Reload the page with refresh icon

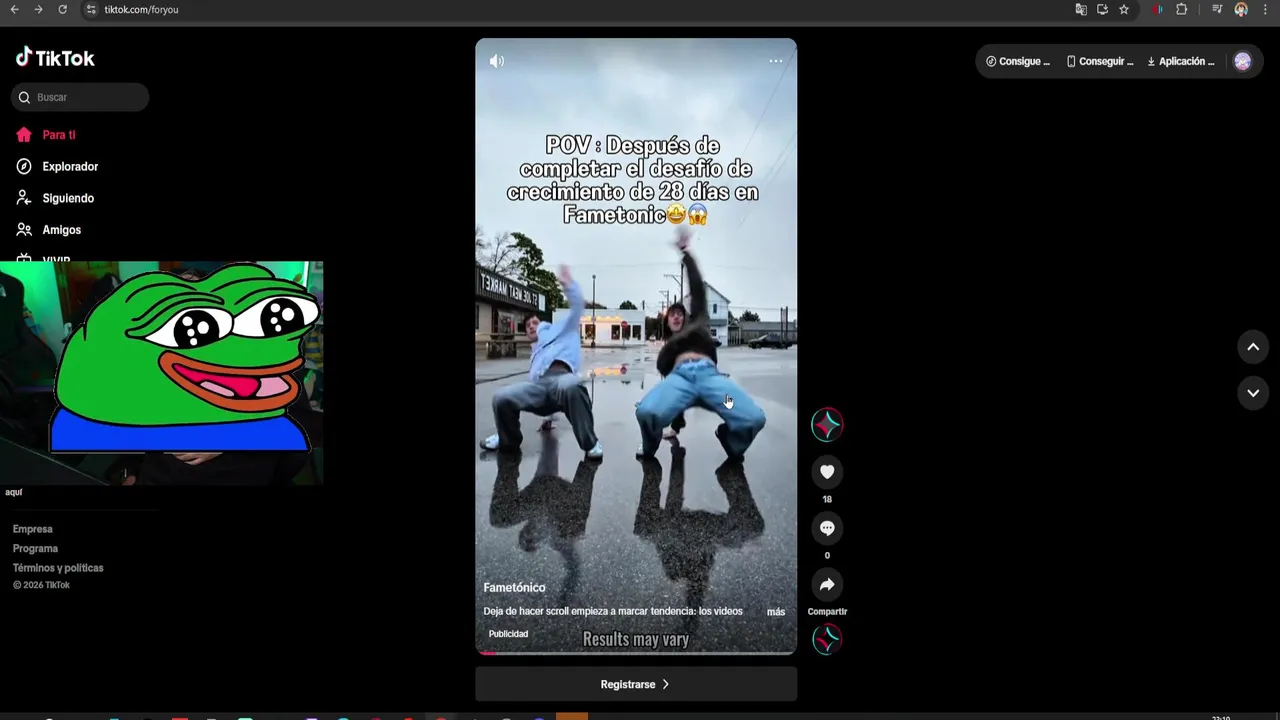tap(62, 9)
